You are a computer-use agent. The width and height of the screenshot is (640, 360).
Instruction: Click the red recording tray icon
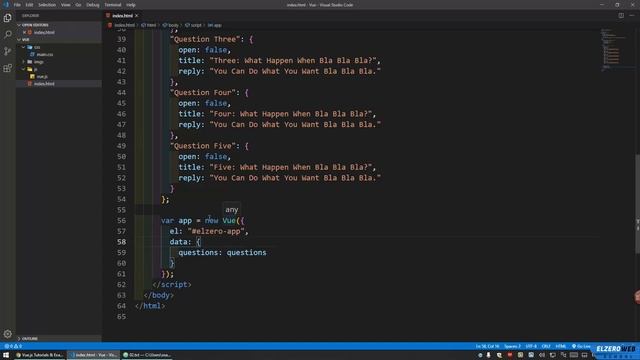pyautogui.click(x=510, y=355)
